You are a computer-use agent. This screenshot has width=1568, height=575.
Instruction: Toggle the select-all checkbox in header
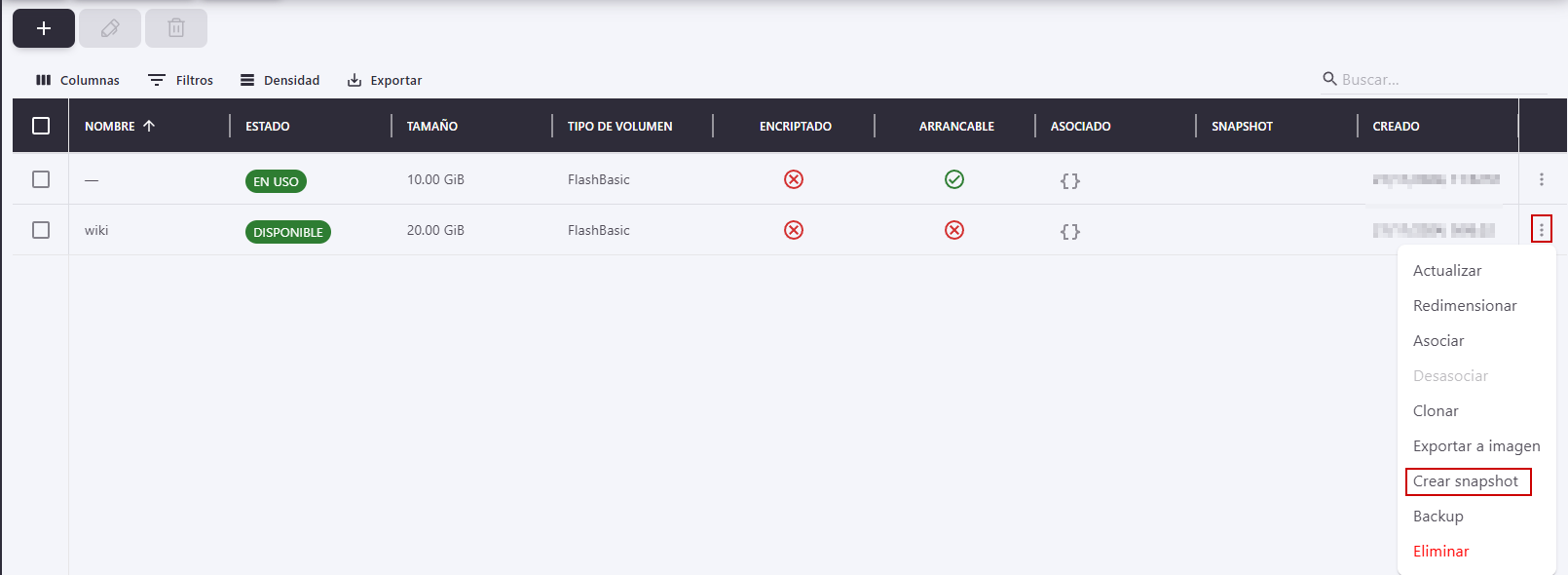(x=41, y=126)
